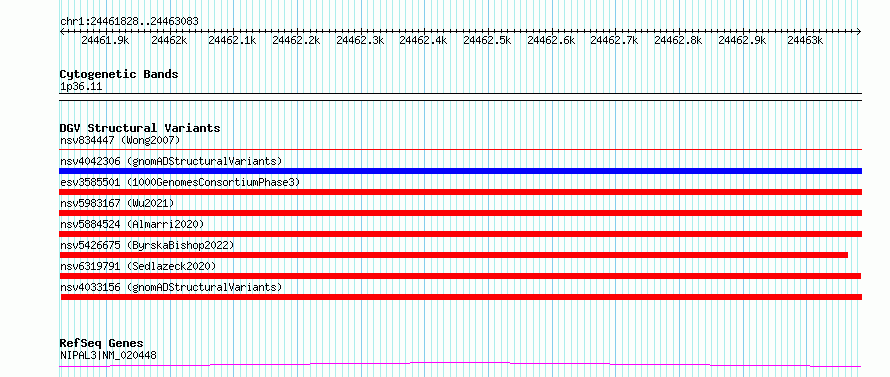The height and width of the screenshot is (377, 890).
Task: Click the thin red nsv834447 variant line
Action: pos(460,149)
